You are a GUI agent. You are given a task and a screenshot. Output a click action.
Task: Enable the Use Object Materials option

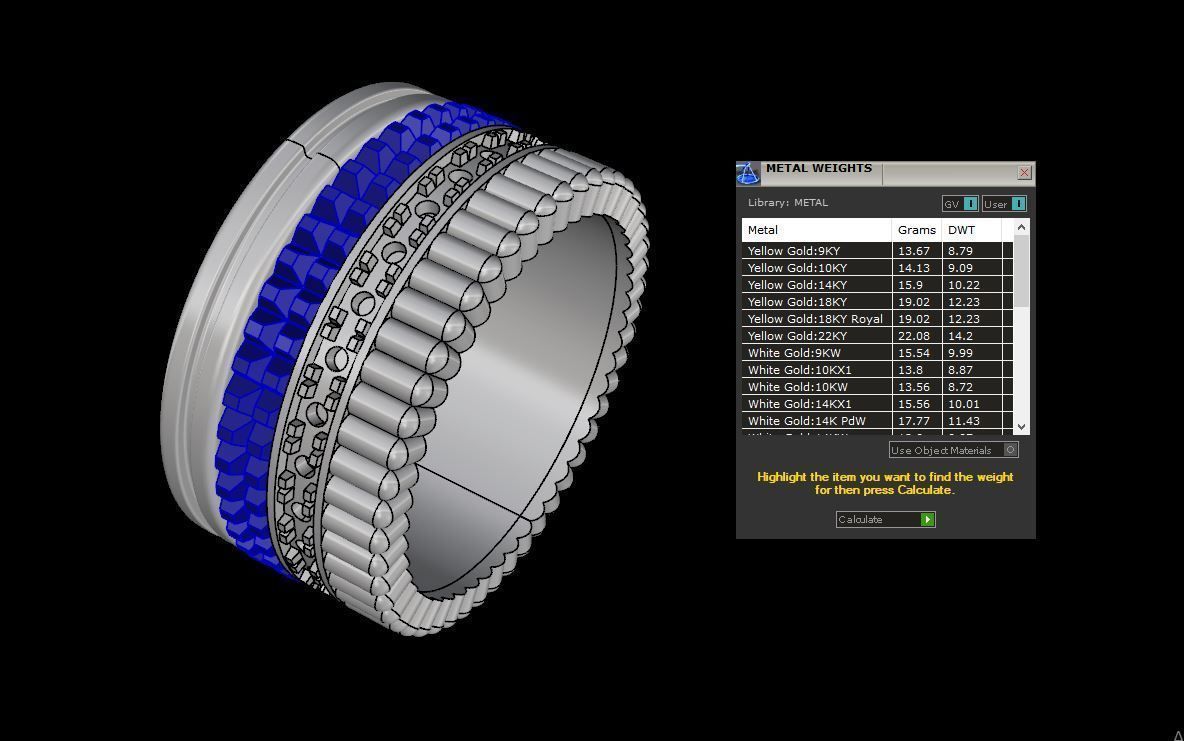pyautogui.click(x=954, y=450)
